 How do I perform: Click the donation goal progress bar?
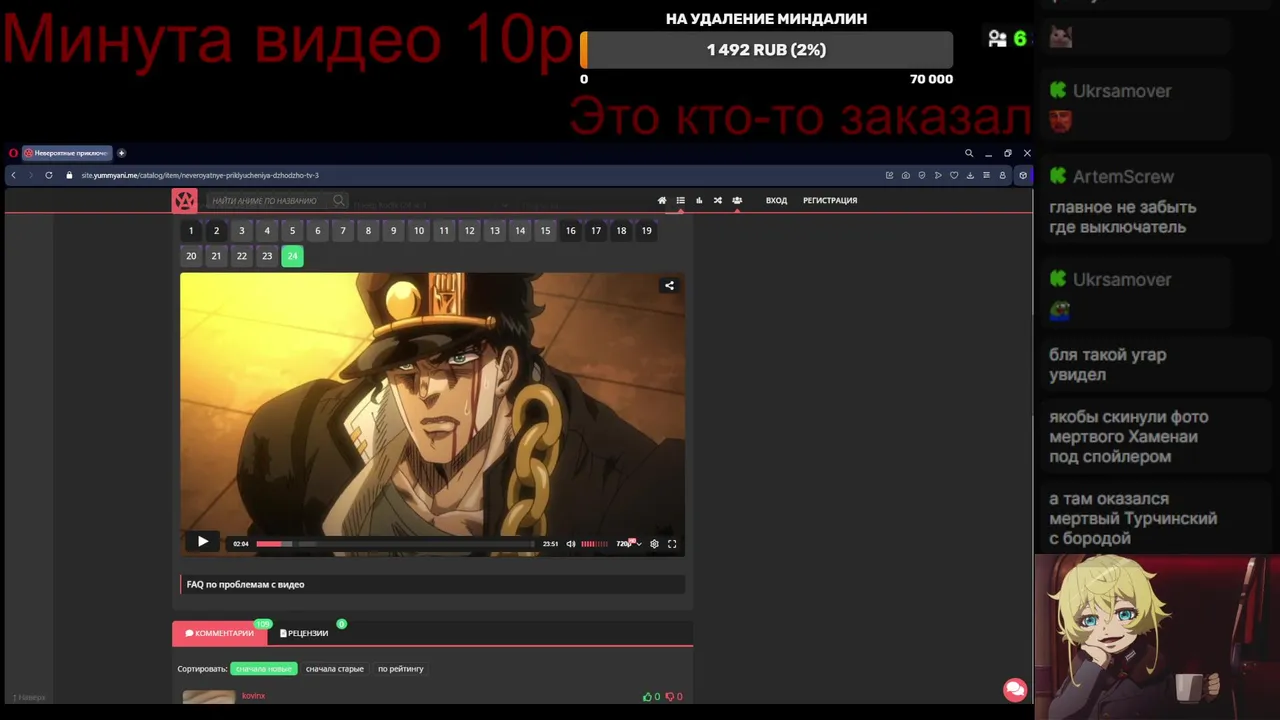pos(766,50)
